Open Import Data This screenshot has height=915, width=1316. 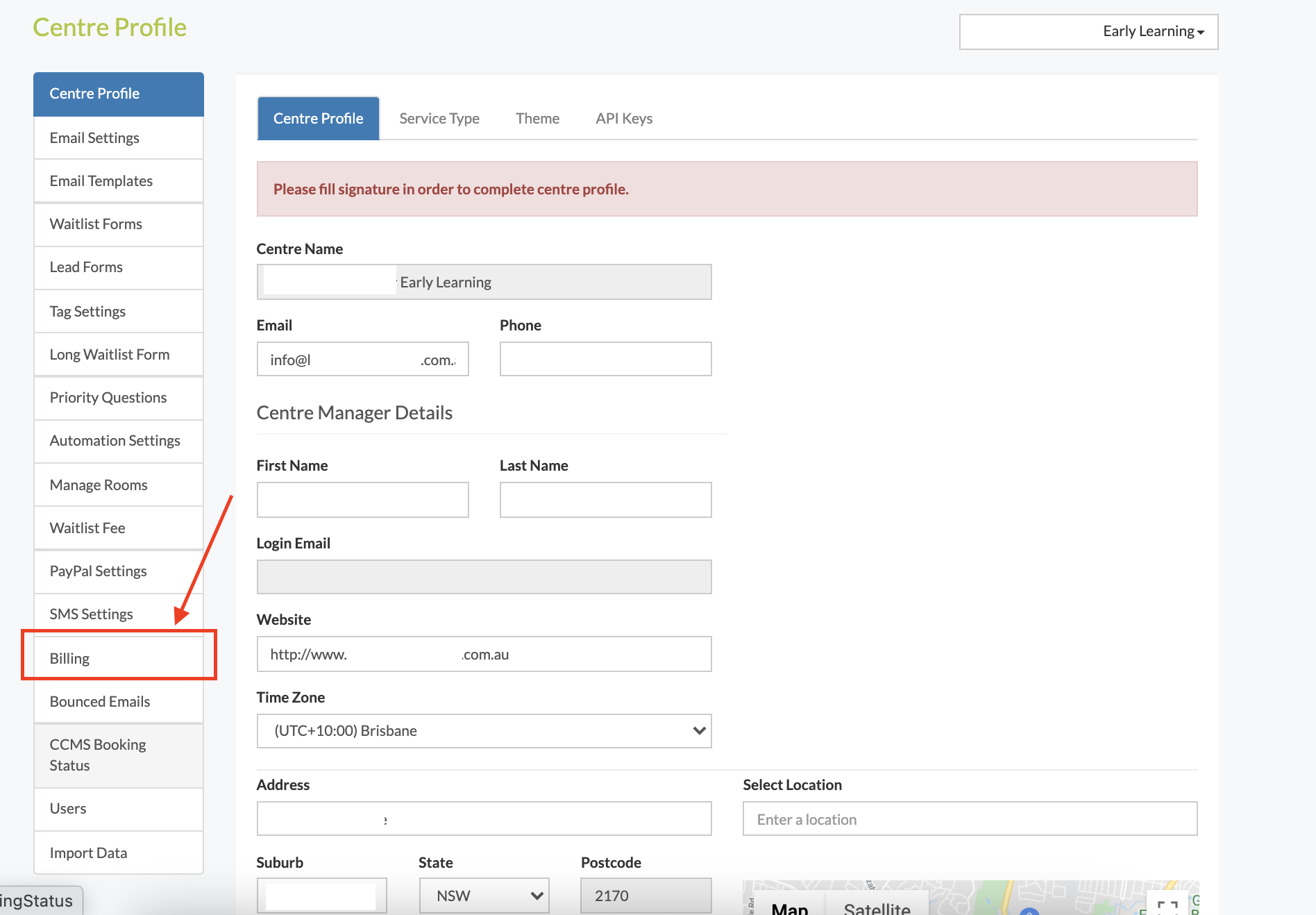pyautogui.click(x=119, y=853)
